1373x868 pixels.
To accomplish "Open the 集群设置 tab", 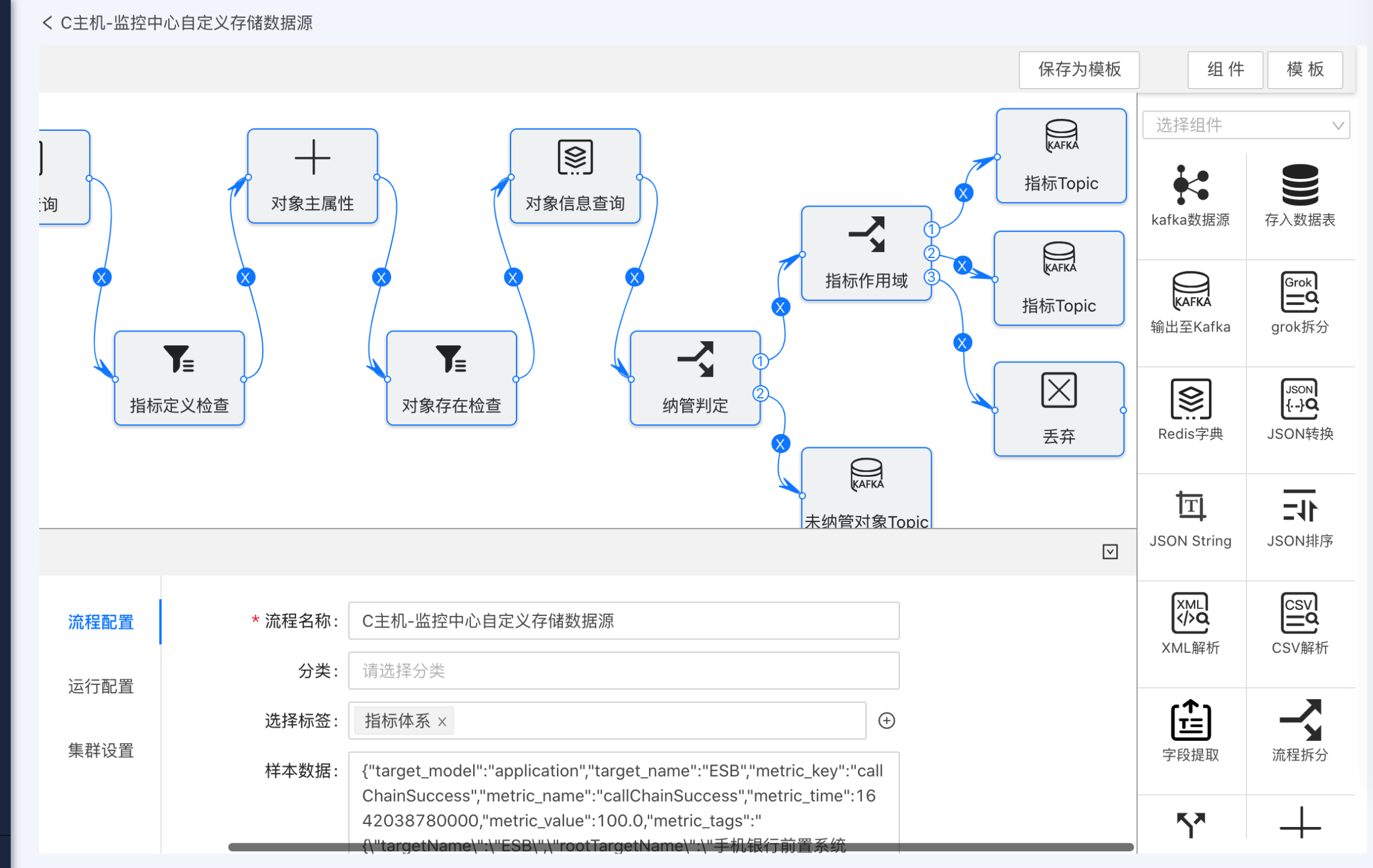I will (101, 750).
